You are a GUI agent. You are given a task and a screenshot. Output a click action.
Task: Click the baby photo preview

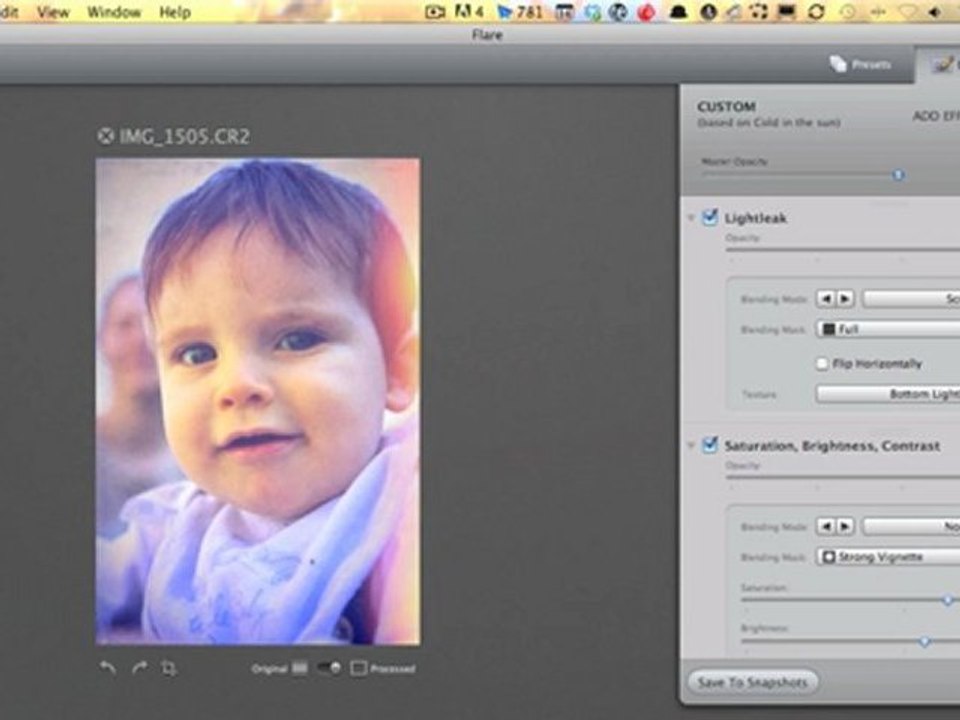pyautogui.click(x=258, y=402)
